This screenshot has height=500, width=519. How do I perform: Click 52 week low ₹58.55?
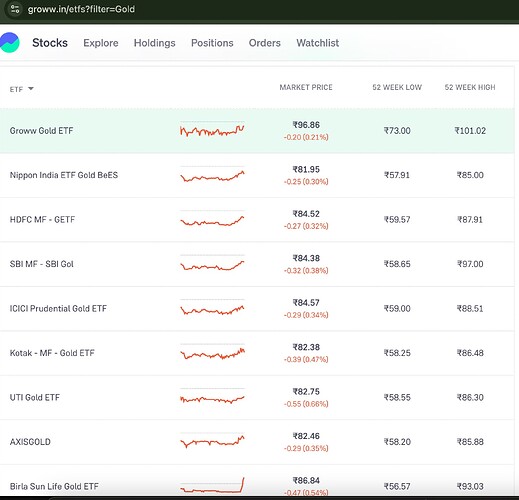[x=397, y=397]
